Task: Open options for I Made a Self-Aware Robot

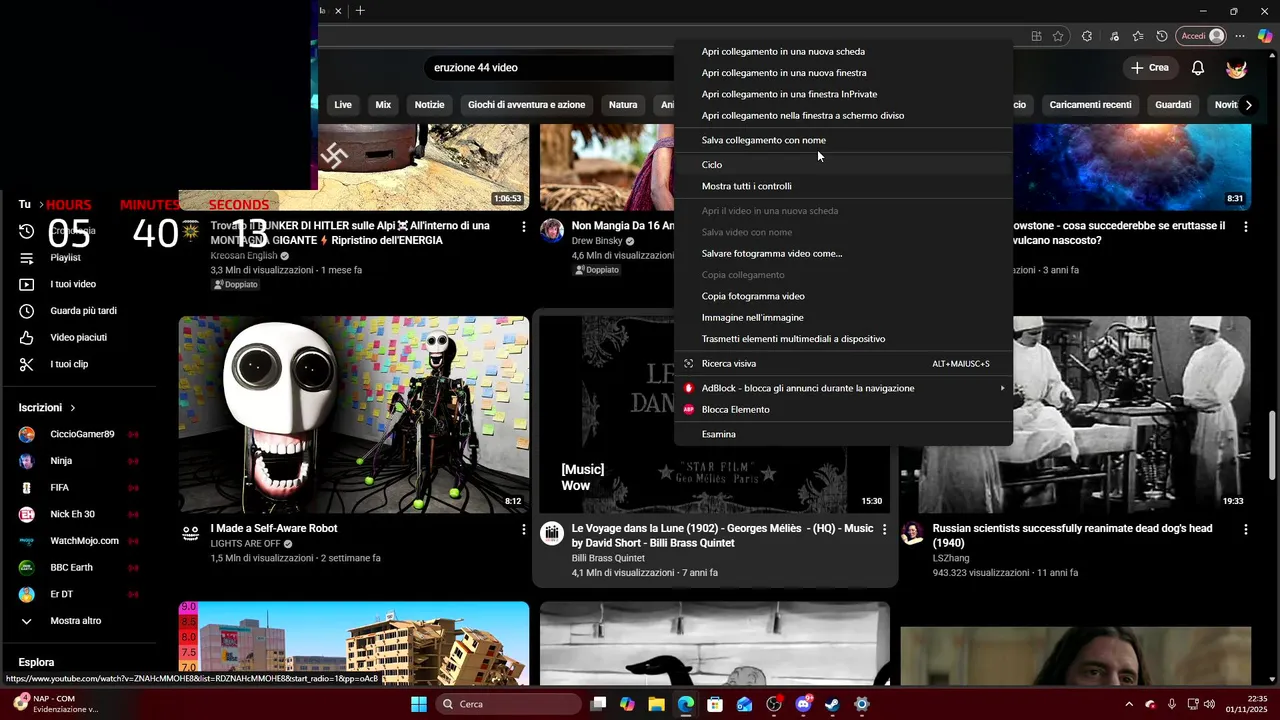Action: point(523,529)
